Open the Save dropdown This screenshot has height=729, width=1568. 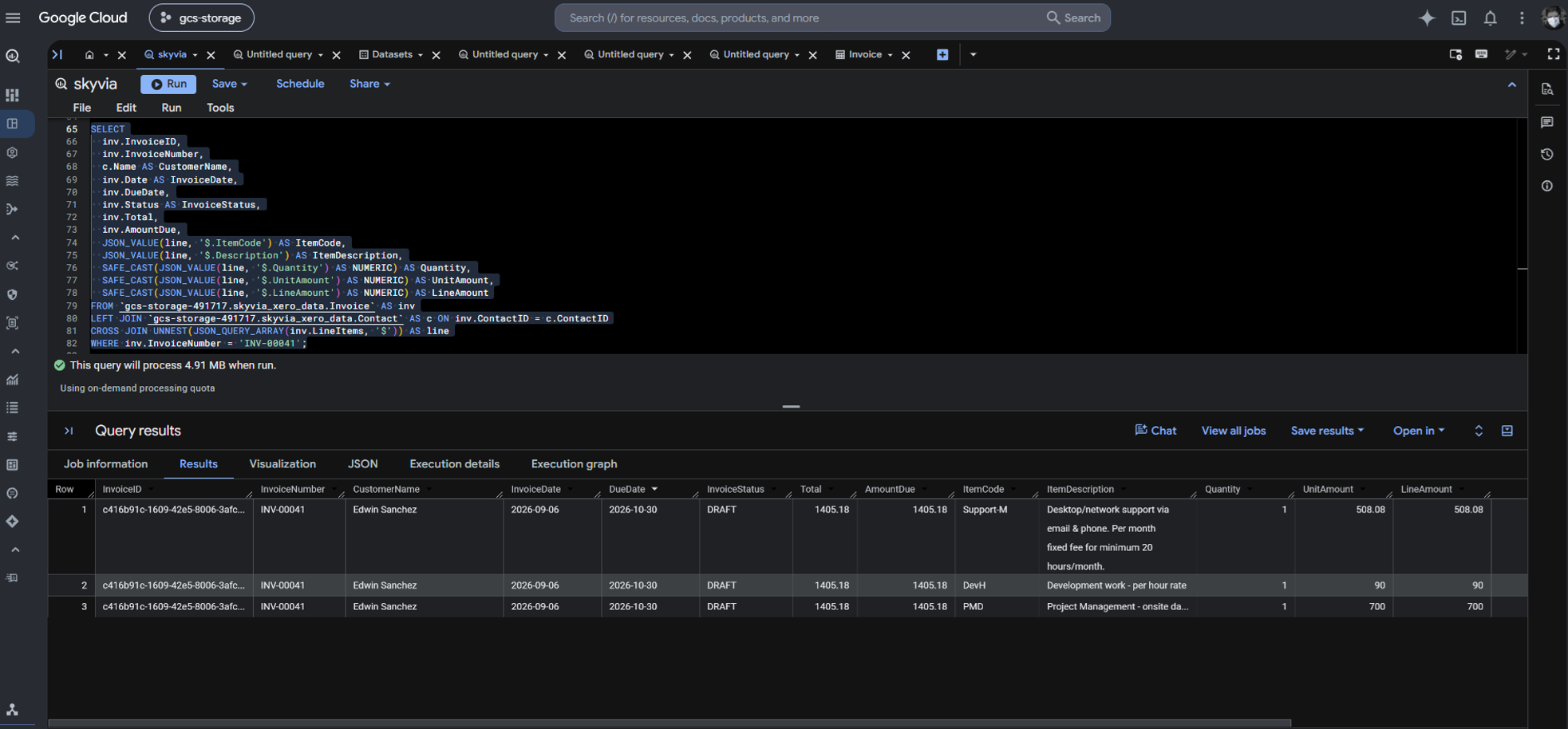229,84
